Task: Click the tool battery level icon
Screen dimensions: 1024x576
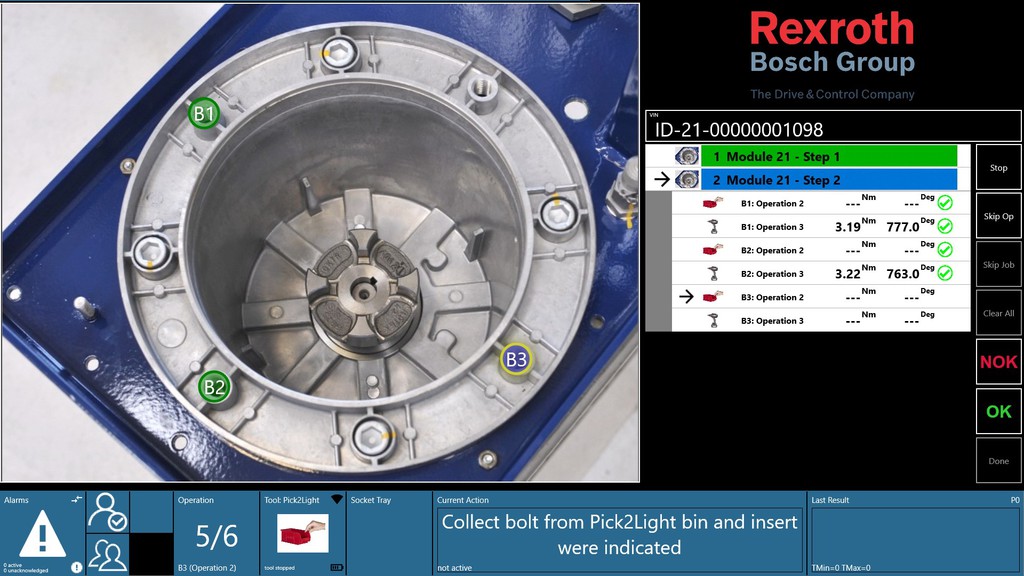Action: [336, 568]
